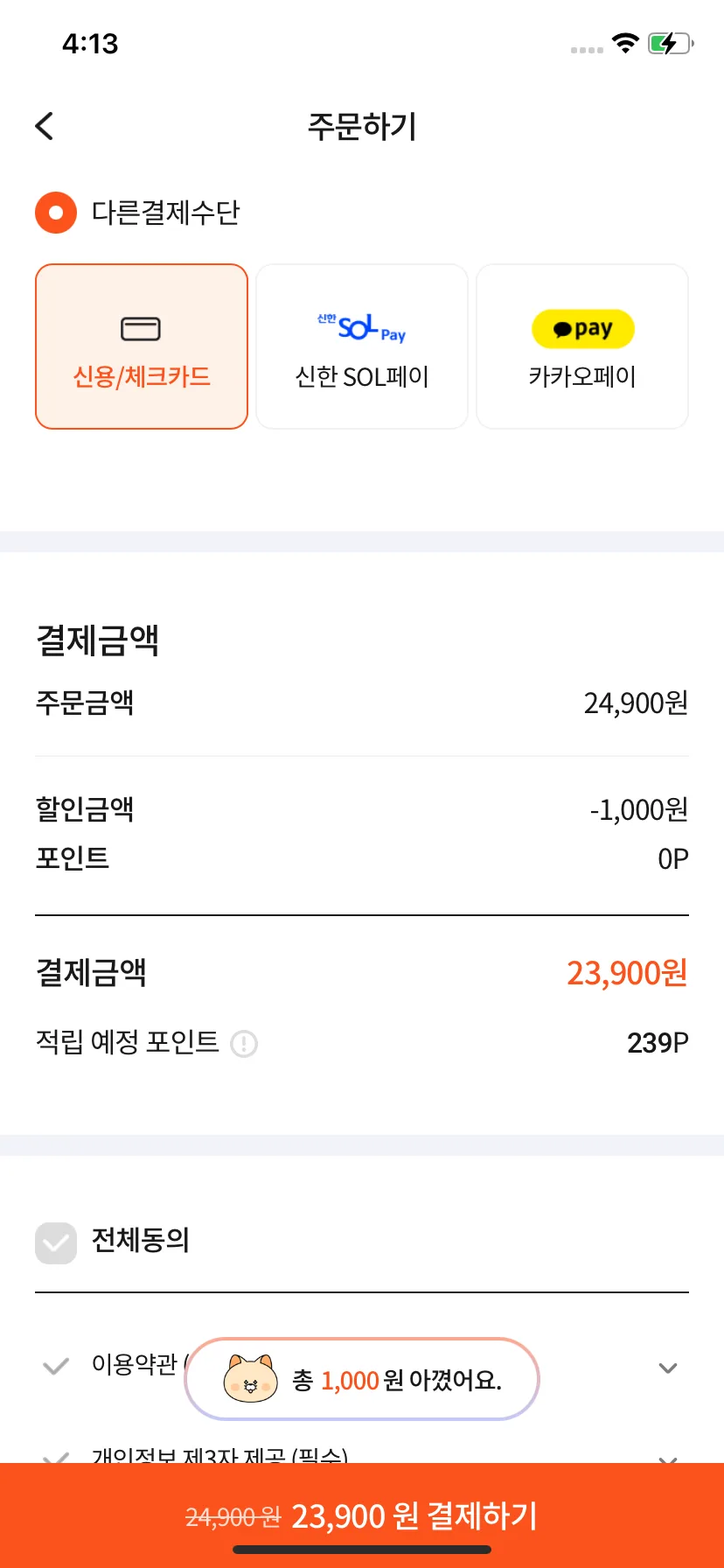Viewport: 724px width, 1568px height.
Task: Tap the credit card icon
Action: [141, 329]
